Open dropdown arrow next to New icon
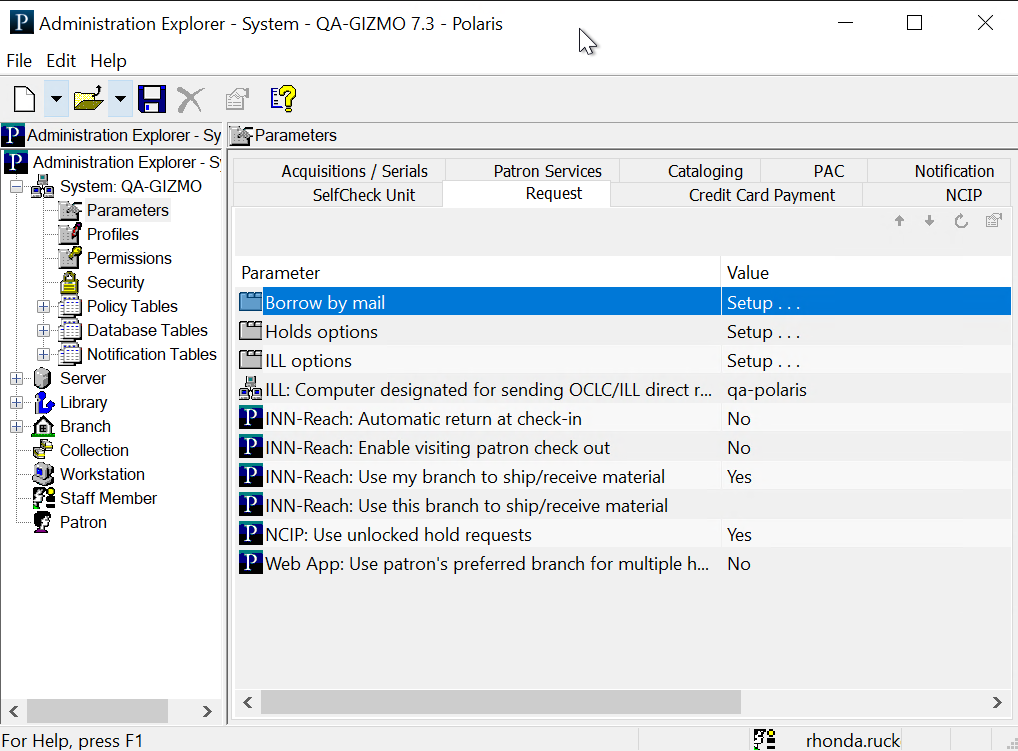 pyautogui.click(x=56, y=99)
